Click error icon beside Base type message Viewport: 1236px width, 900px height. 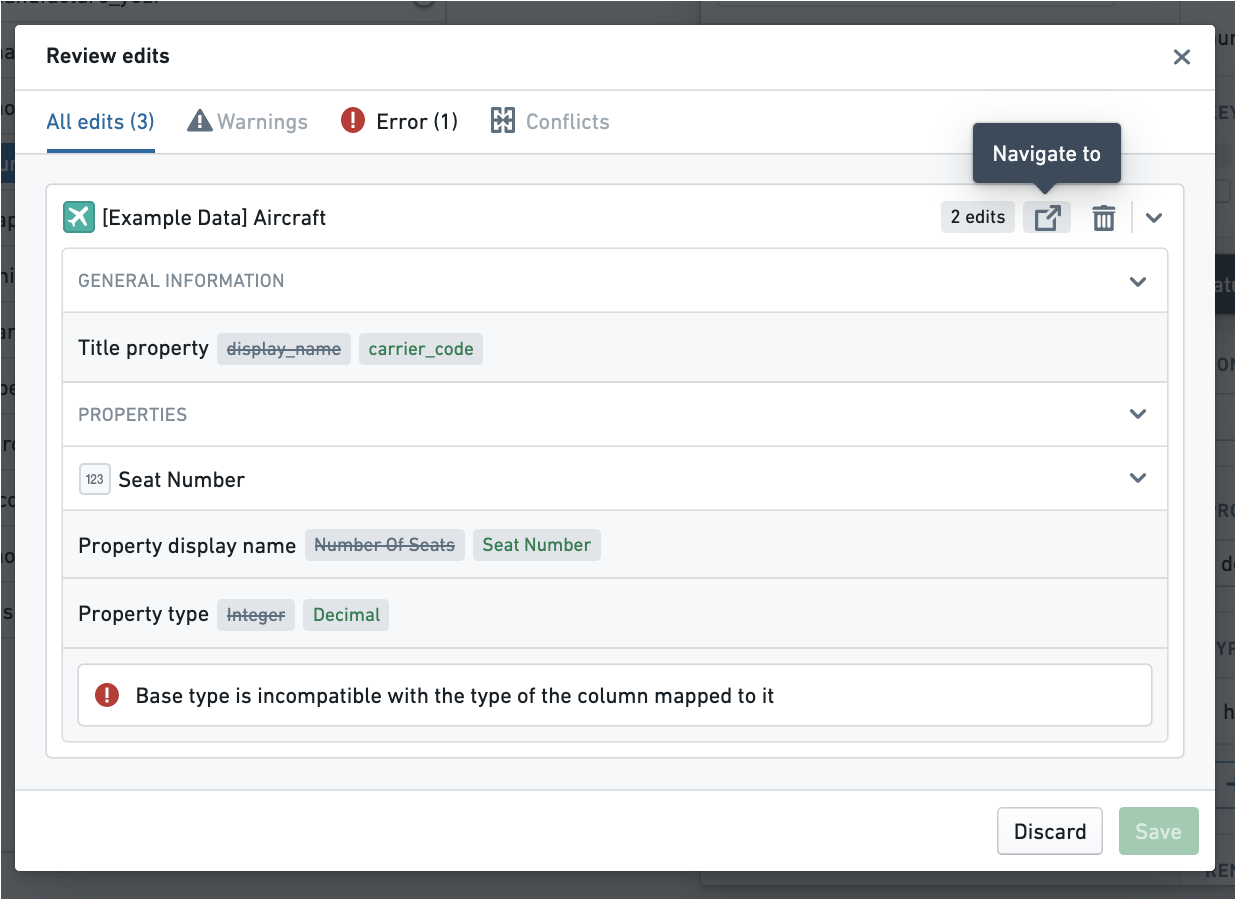(x=107, y=695)
